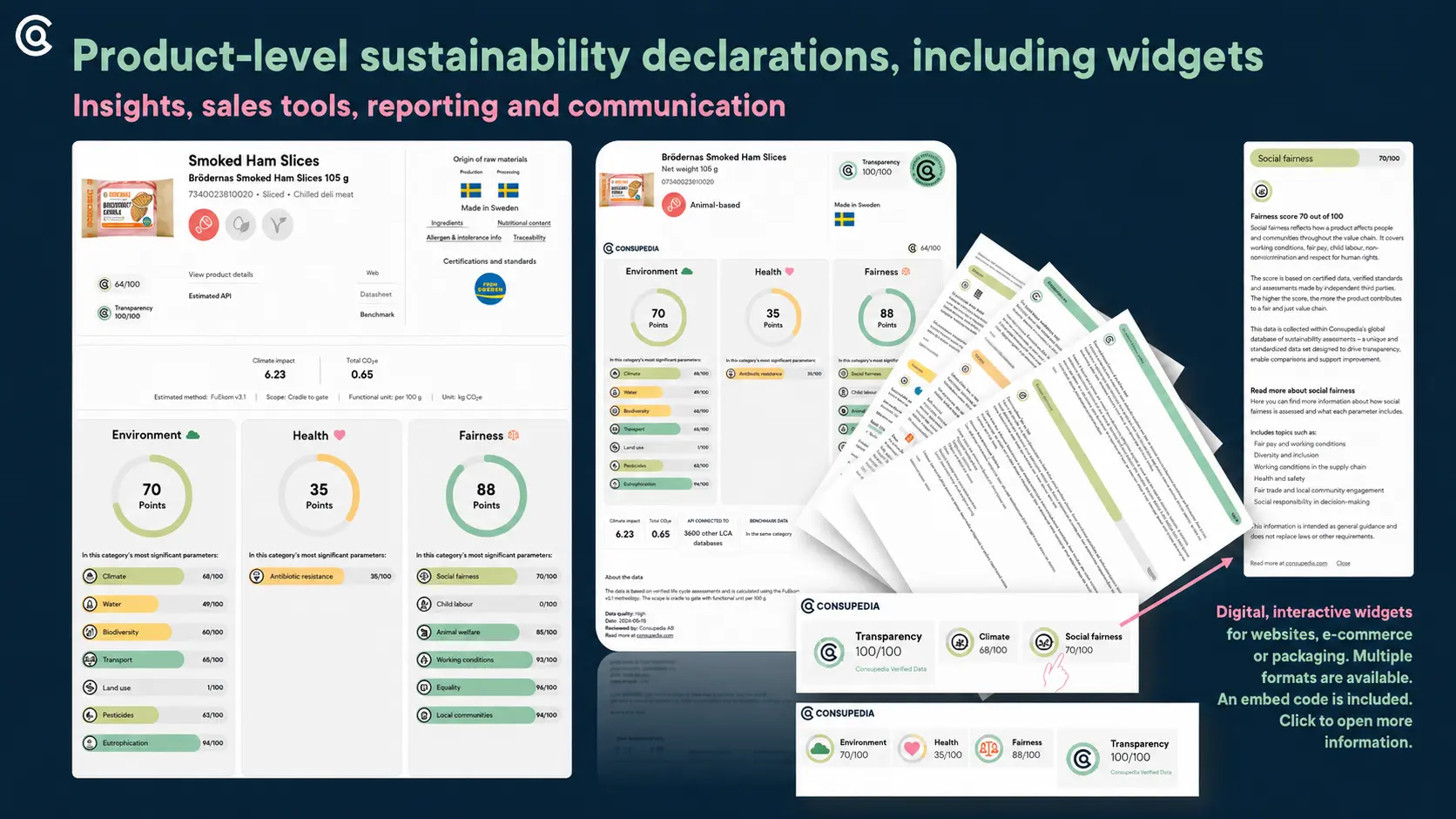The image size is (1456, 819).
Task: Click the '3600 other LCA databases' text
Action: pyautogui.click(x=708, y=538)
